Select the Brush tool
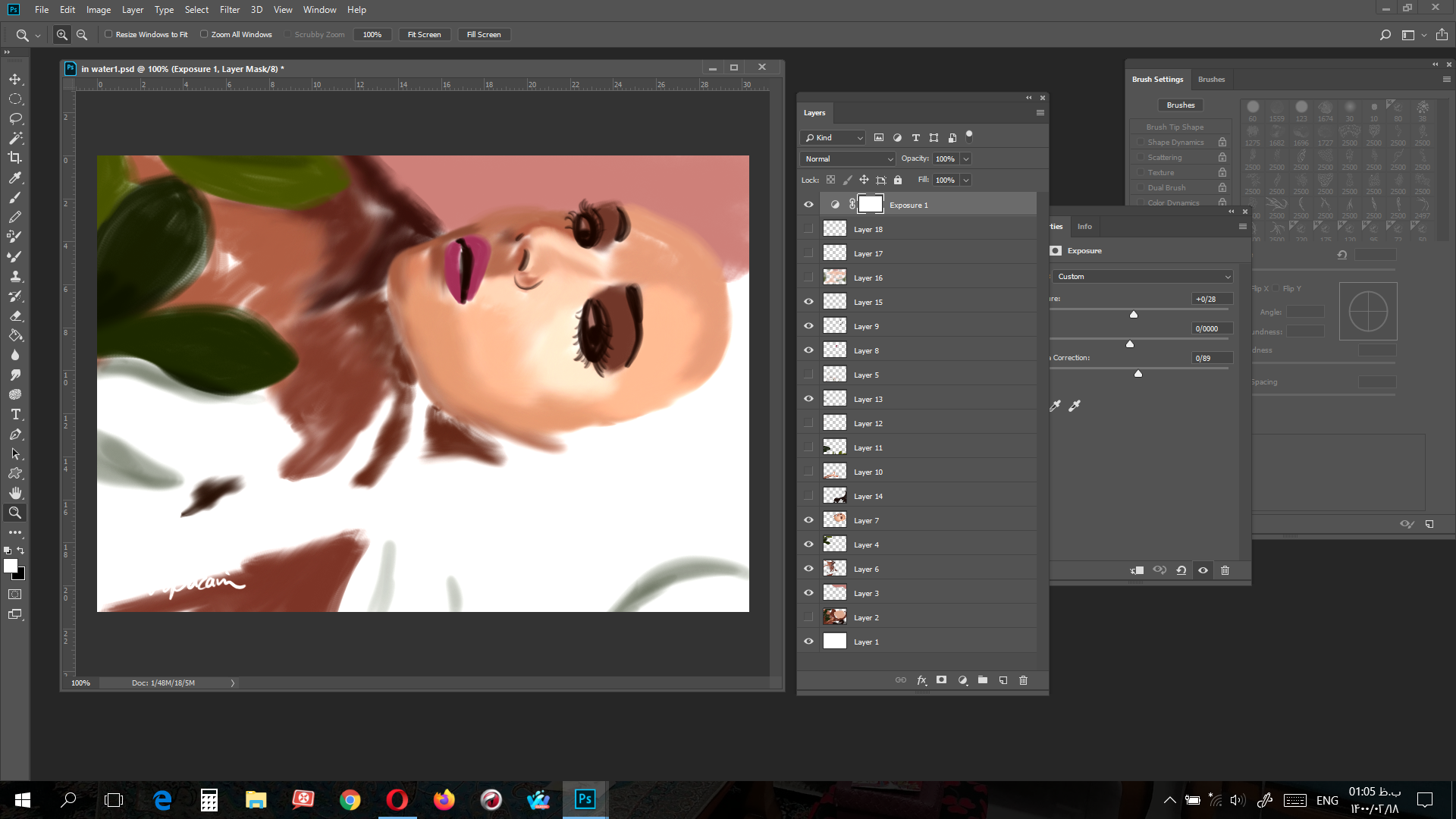 [15, 197]
